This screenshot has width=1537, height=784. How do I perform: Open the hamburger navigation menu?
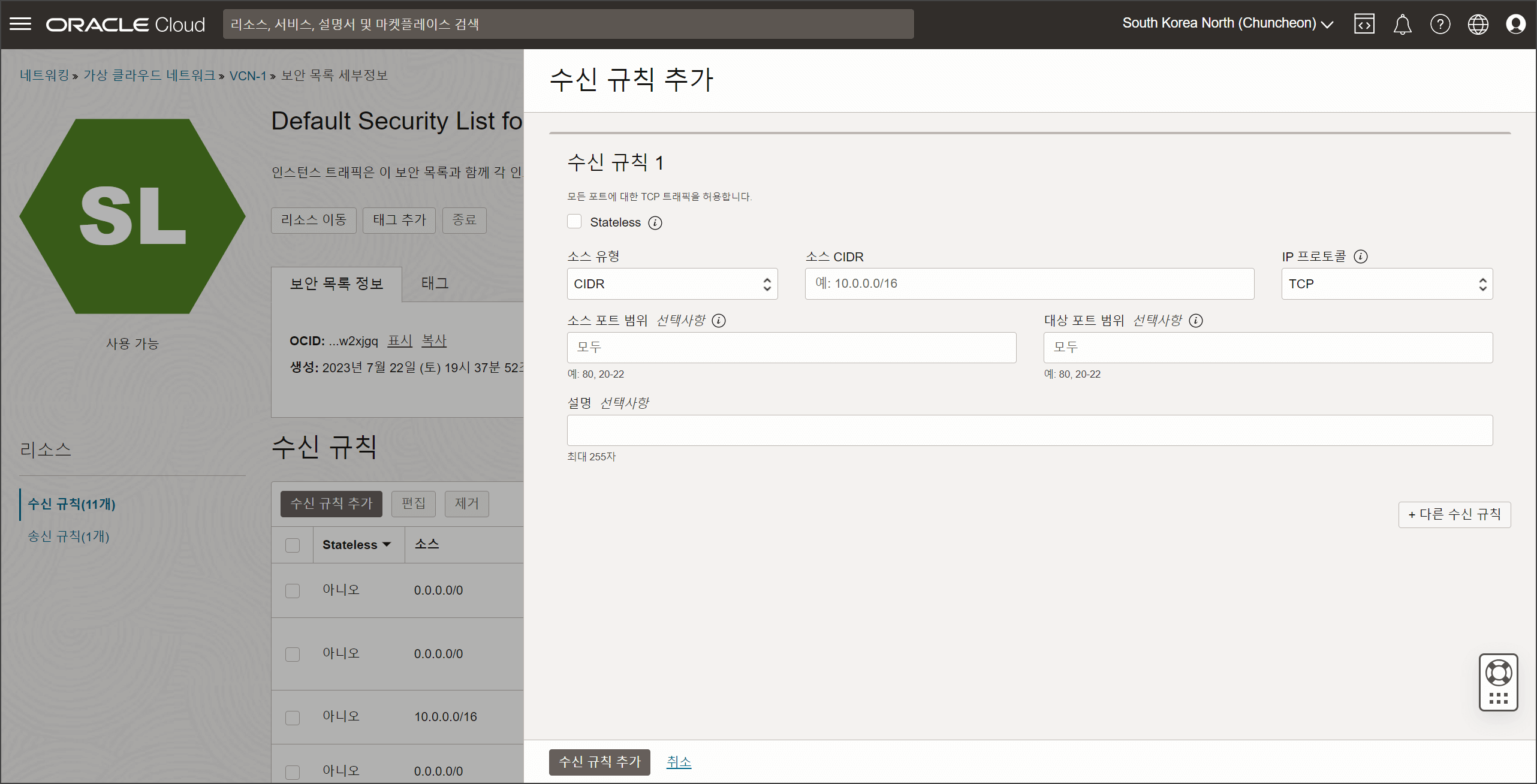20,24
